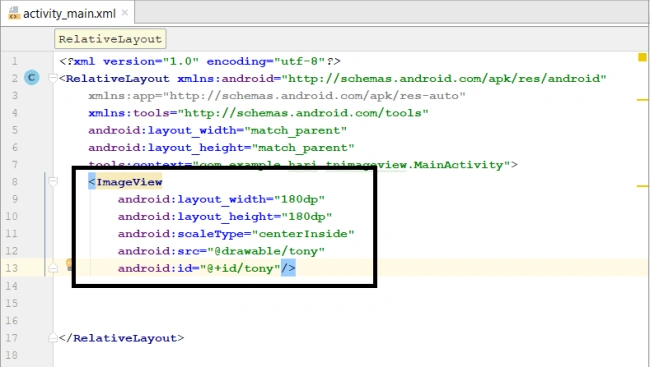Click the class gutter icon on line 2
650x367 pixels.
pyautogui.click(x=32, y=78)
